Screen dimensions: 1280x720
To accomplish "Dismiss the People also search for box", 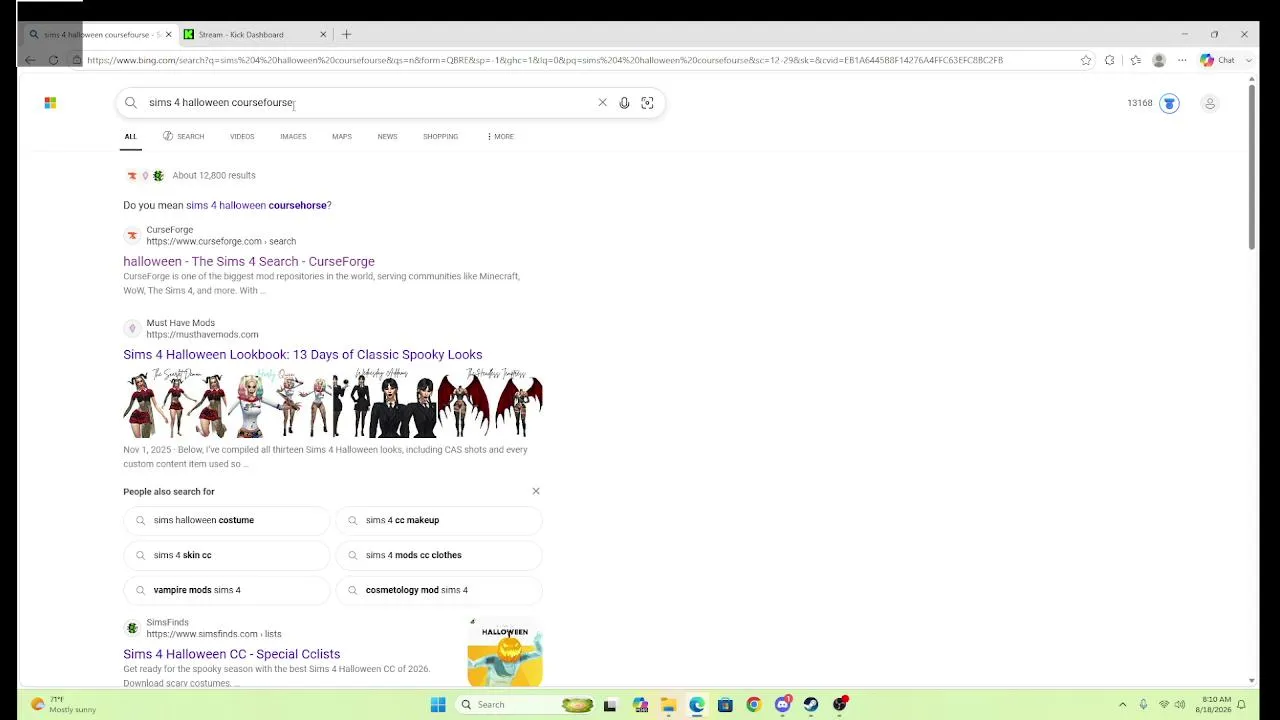I will (x=536, y=491).
